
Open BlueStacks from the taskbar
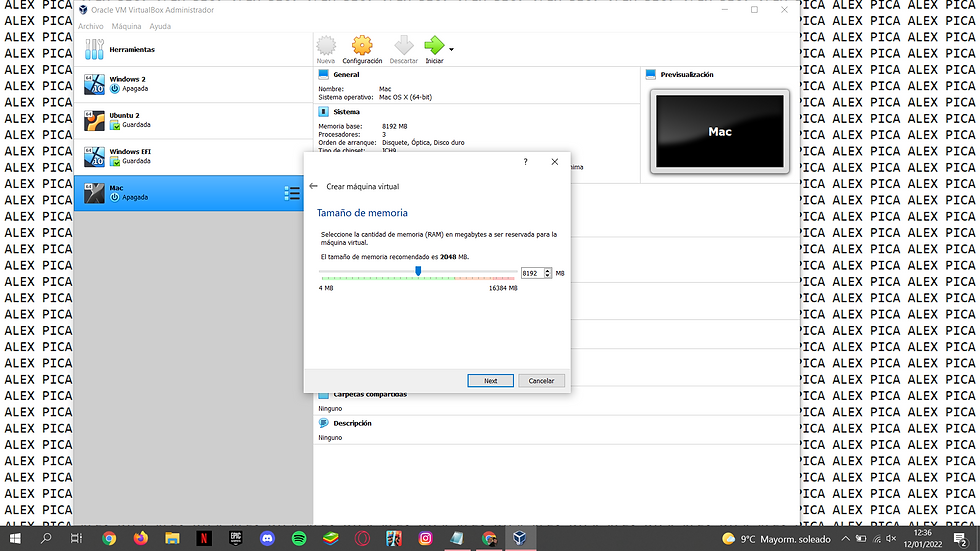point(331,539)
